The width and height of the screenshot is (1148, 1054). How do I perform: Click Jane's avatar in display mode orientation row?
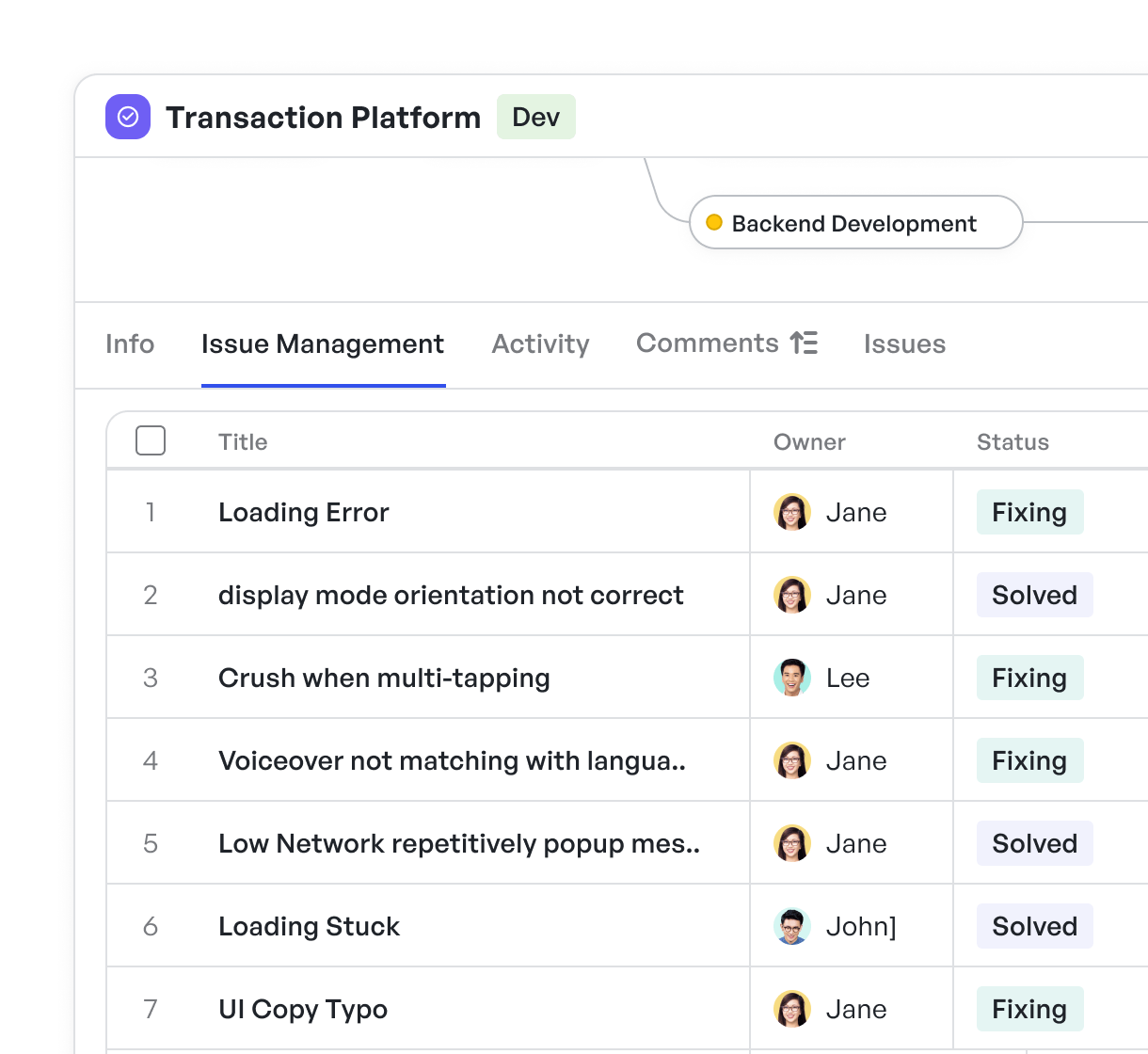(792, 595)
